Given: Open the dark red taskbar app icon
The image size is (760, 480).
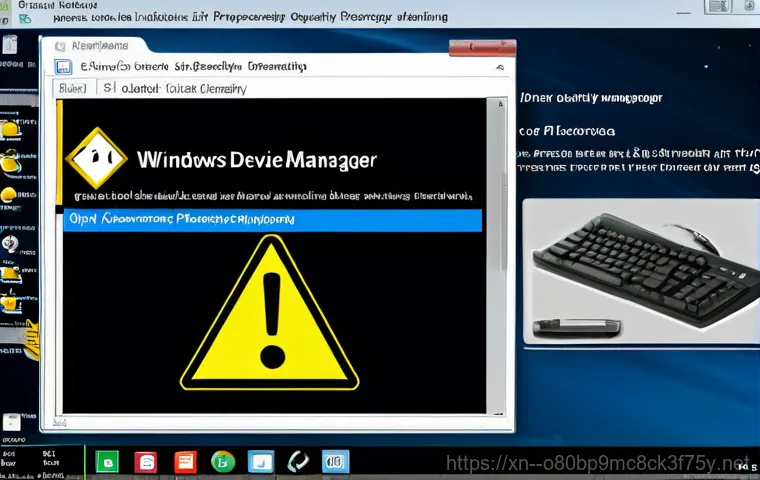Looking at the screenshot, I should click(x=146, y=462).
